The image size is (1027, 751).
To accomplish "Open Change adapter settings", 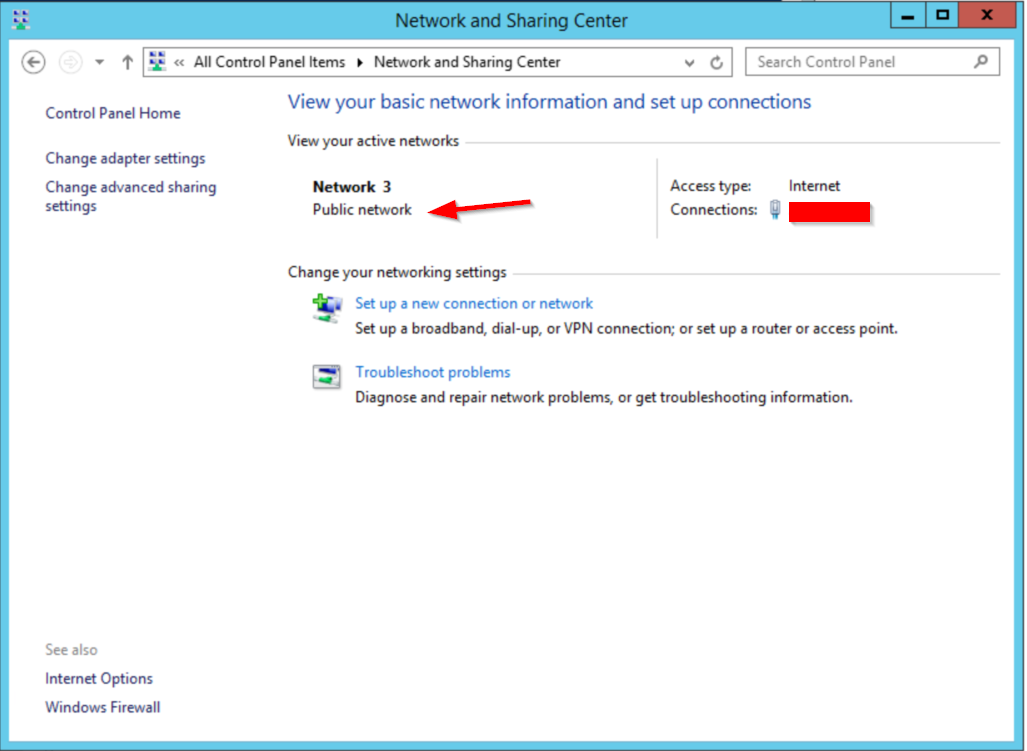I will click(125, 158).
